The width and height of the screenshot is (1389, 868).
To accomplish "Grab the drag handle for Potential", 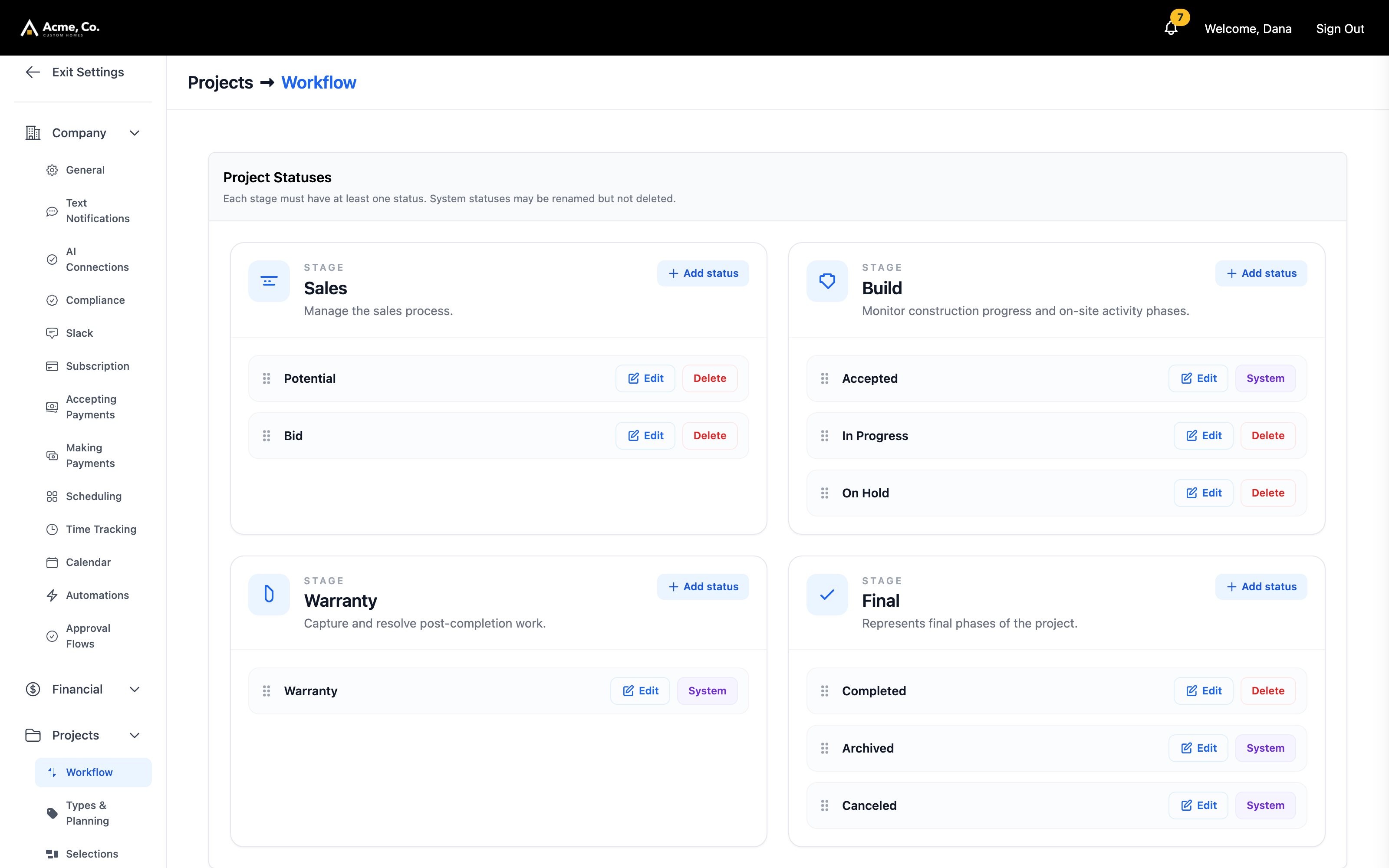I will tap(267, 378).
